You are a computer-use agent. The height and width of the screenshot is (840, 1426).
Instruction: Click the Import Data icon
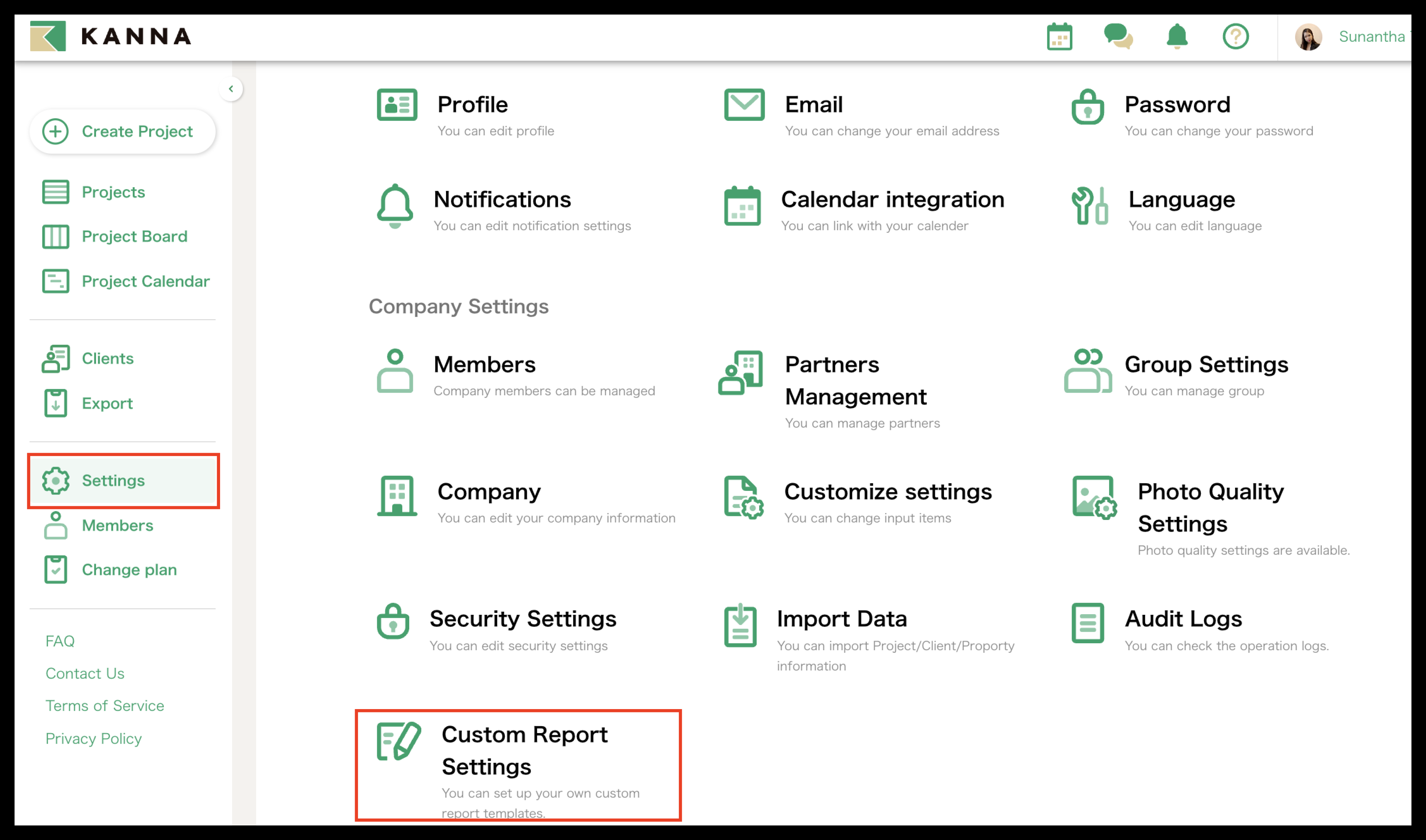(740, 625)
